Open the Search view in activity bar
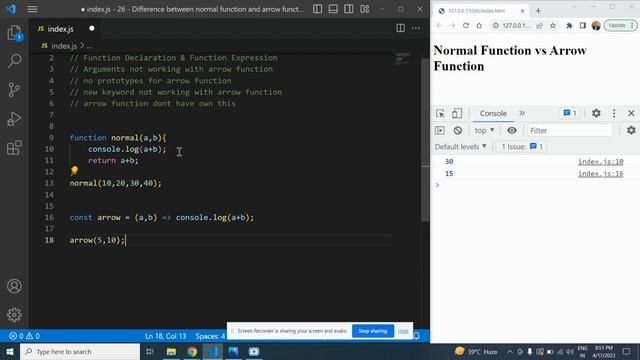The height and width of the screenshot is (360, 640). click(x=14, y=61)
